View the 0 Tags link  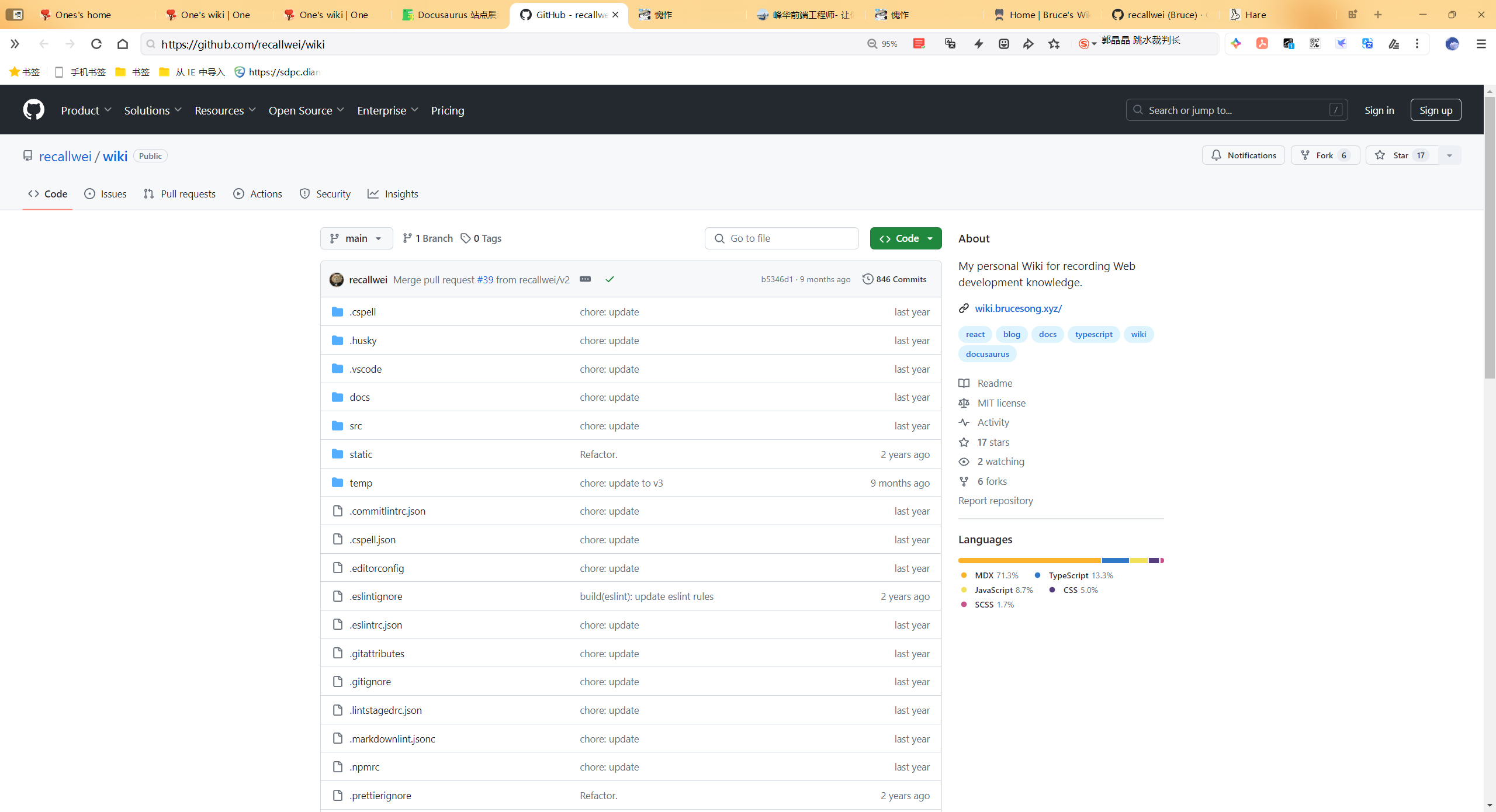click(481, 238)
